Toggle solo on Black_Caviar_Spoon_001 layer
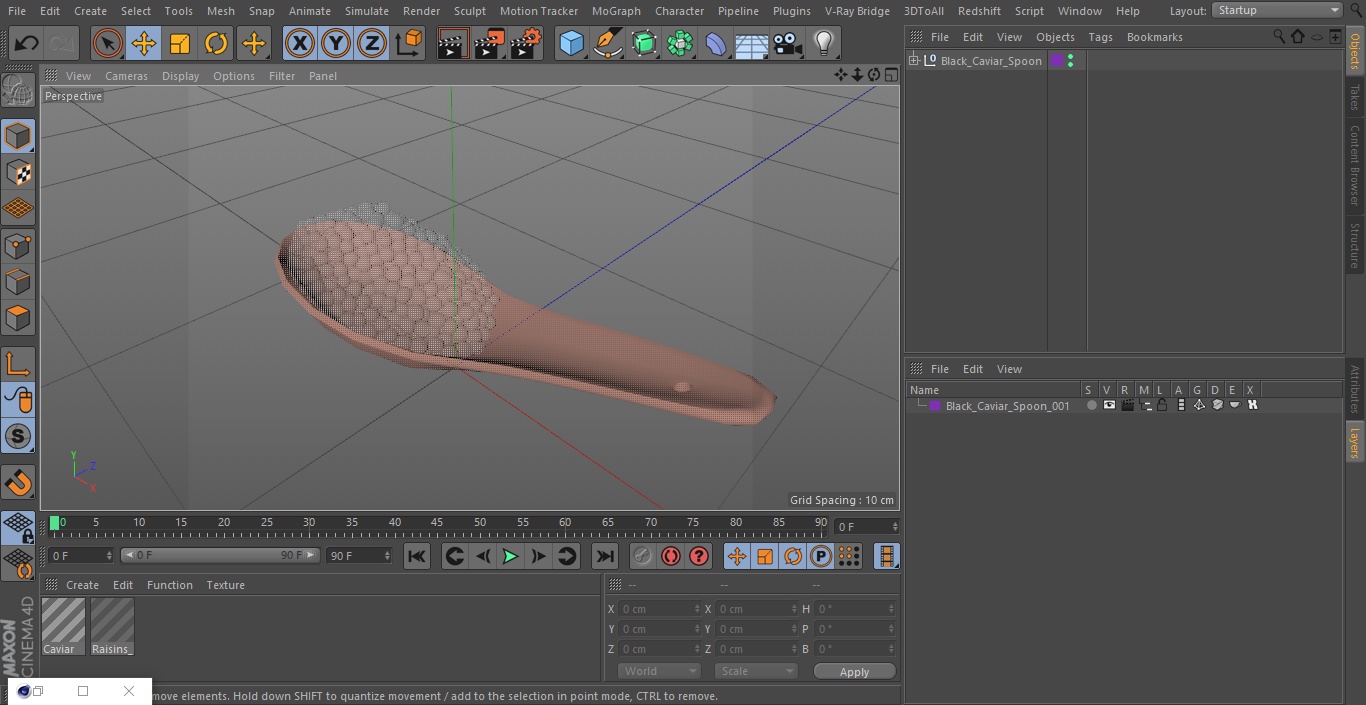 click(x=1092, y=405)
